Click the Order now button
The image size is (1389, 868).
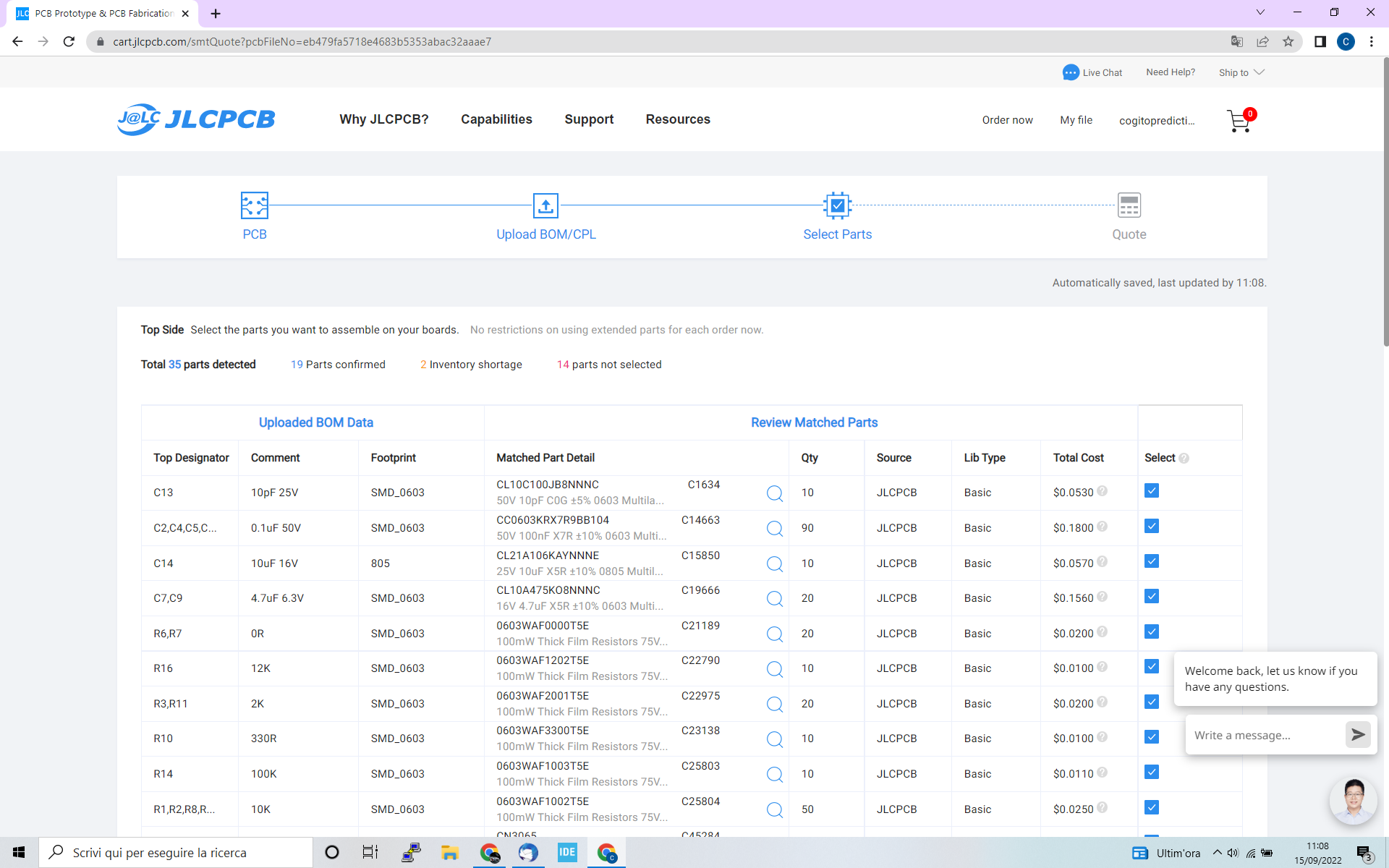(x=1007, y=119)
